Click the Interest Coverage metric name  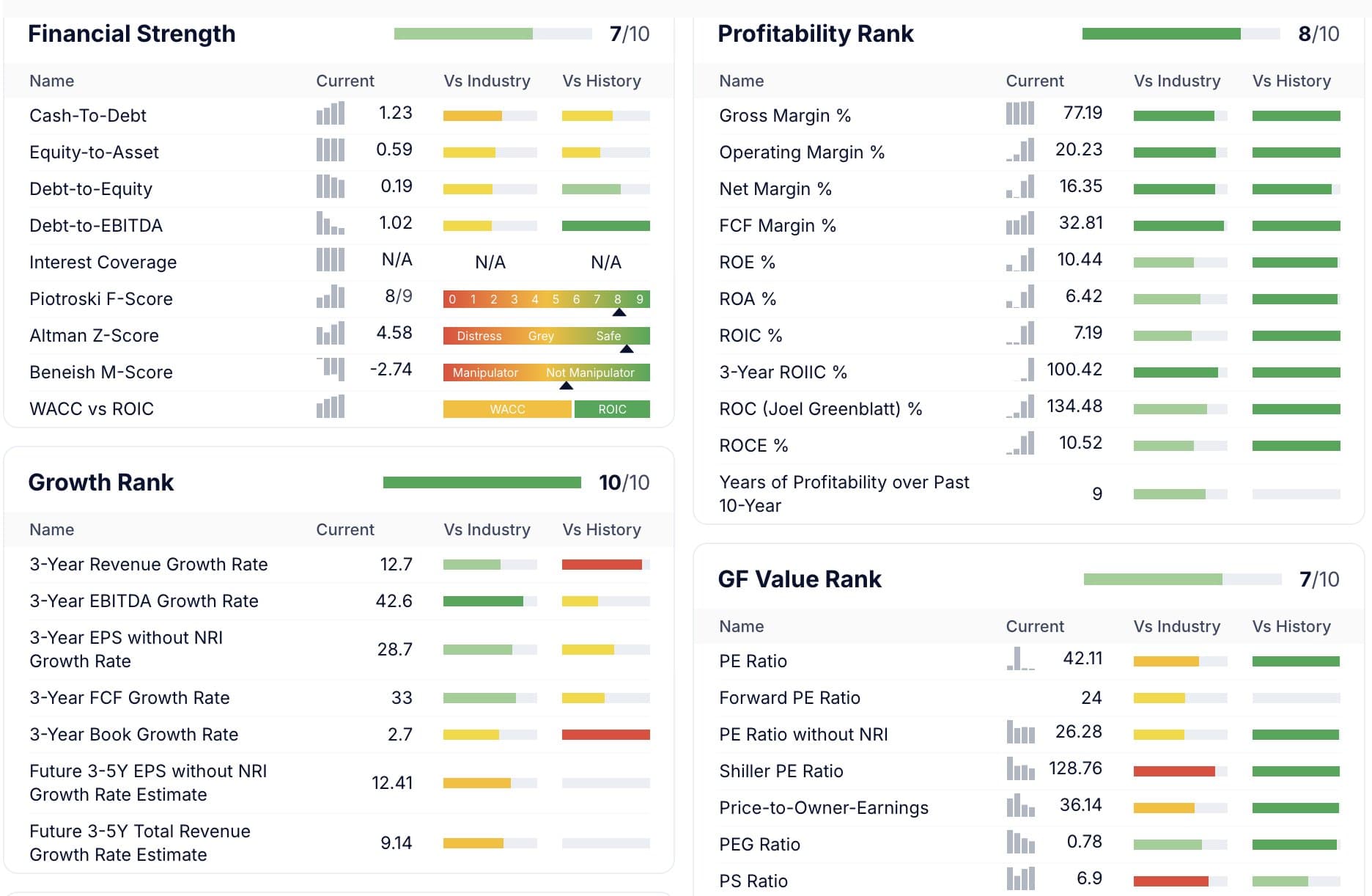(x=103, y=262)
